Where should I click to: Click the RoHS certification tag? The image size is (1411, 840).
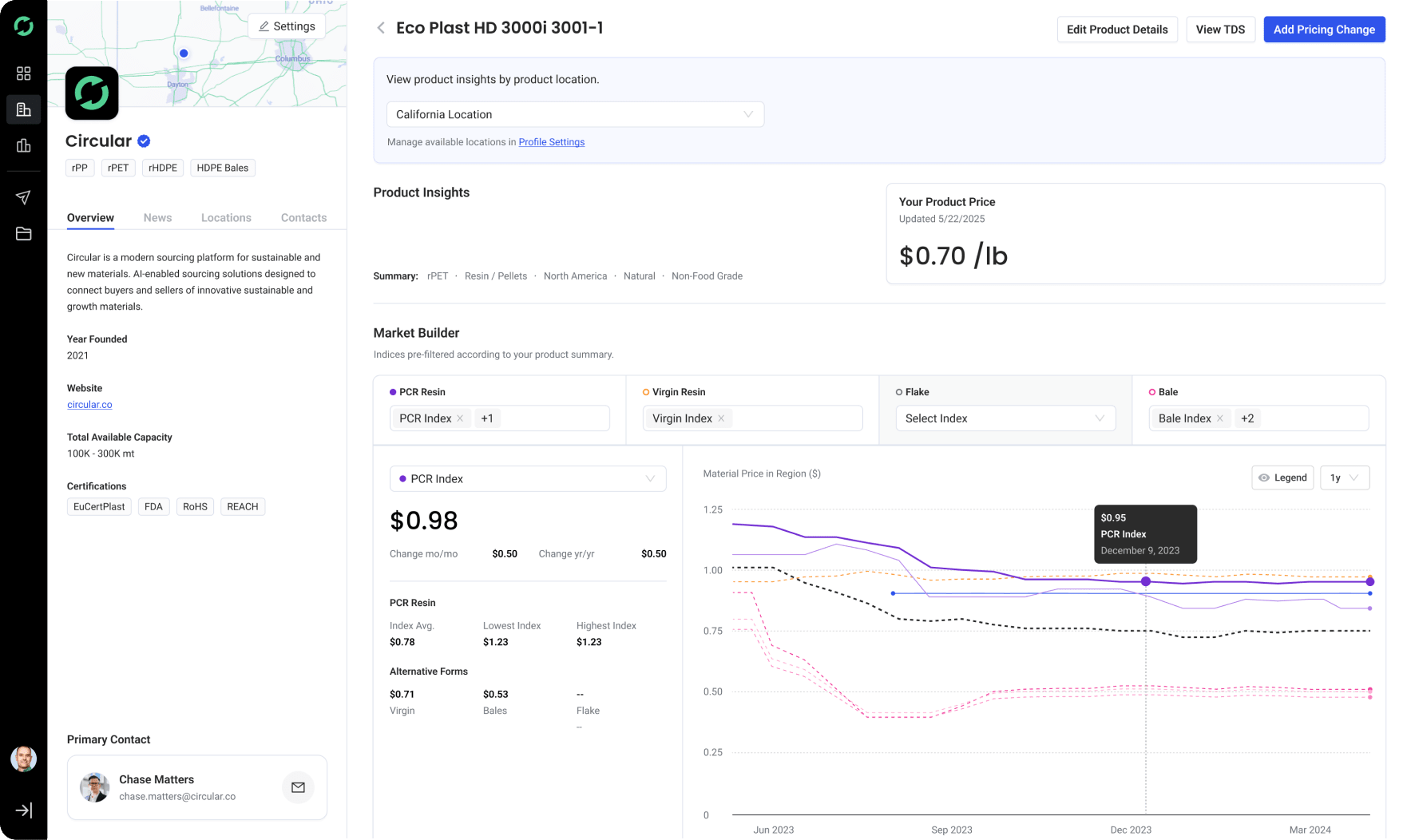click(195, 507)
